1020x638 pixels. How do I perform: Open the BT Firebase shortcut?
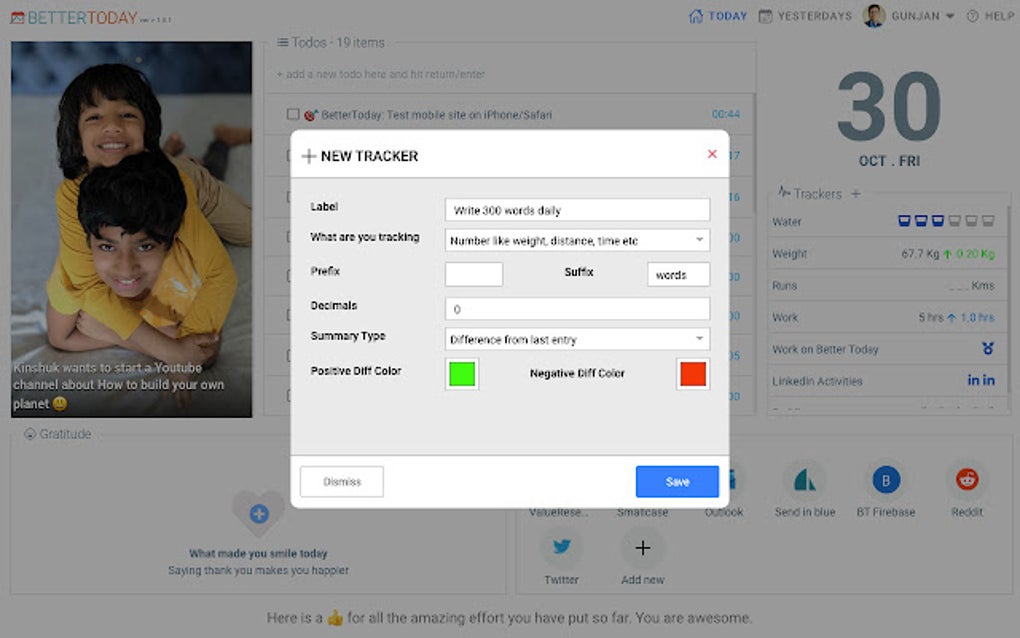pyautogui.click(x=885, y=489)
